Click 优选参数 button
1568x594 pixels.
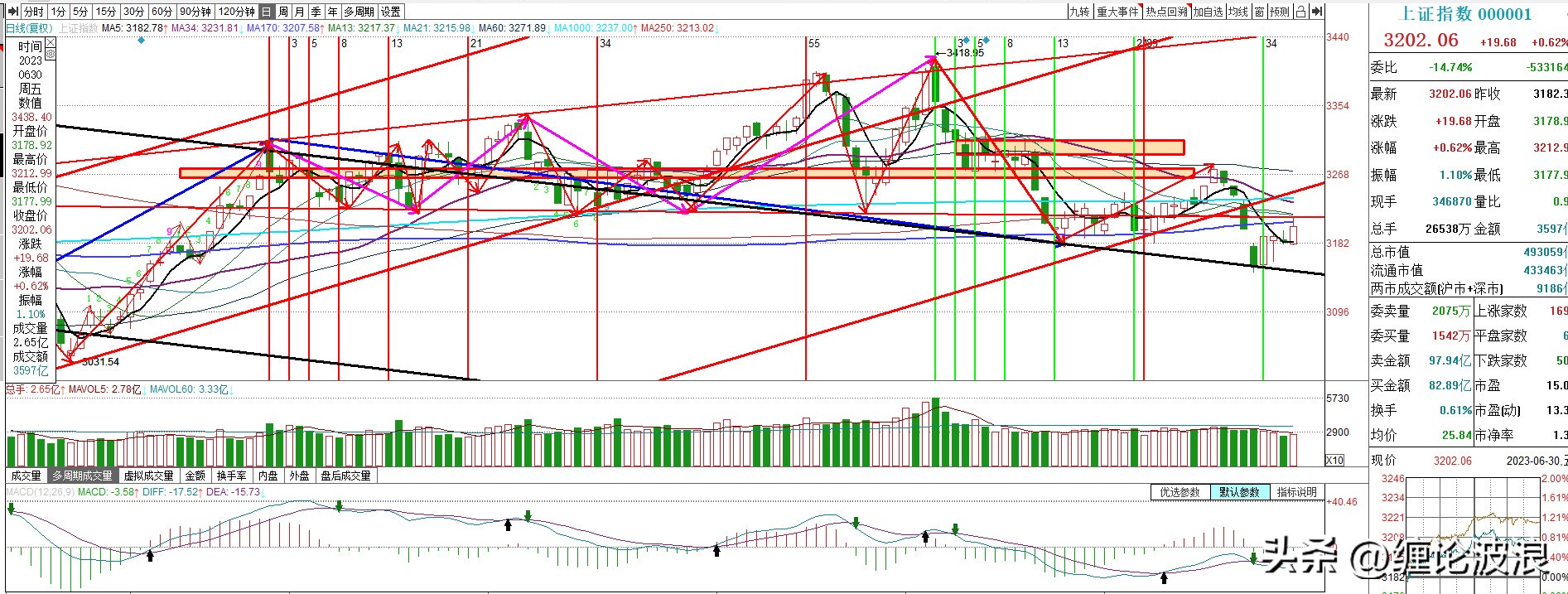click(x=1180, y=492)
